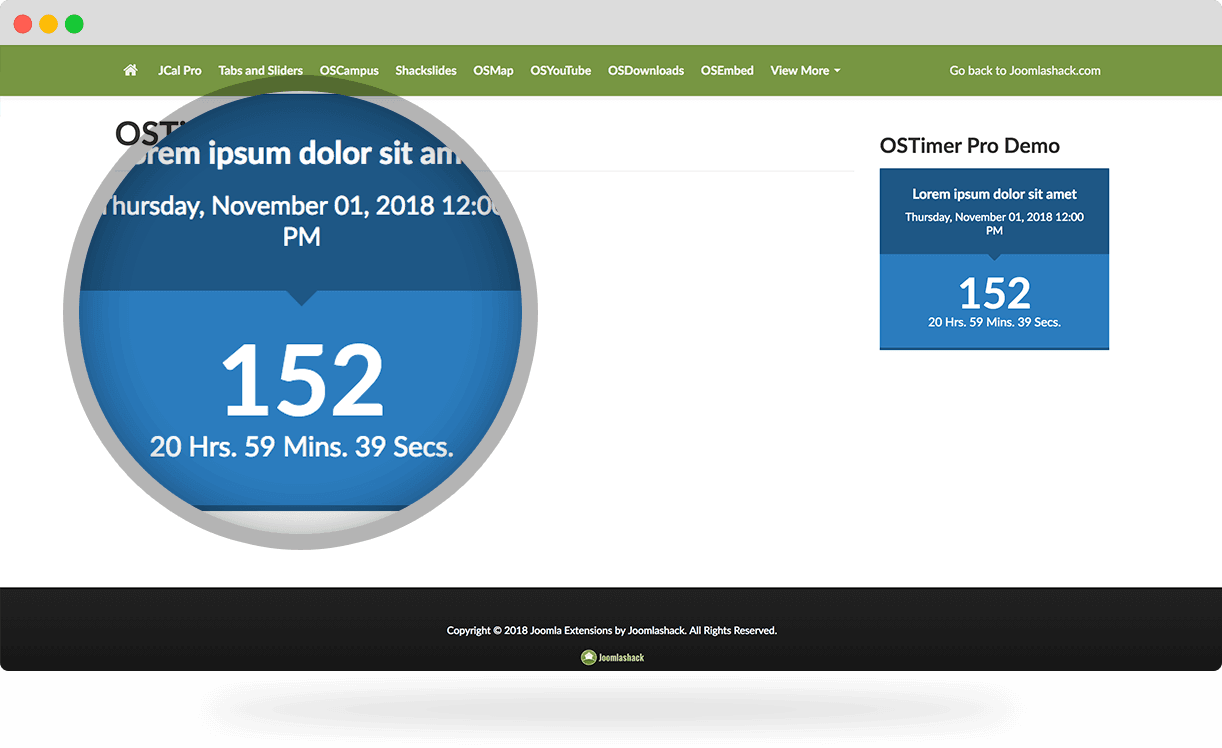Select OSCampus in the navigation bar
The width and height of the screenshot is (1222, 748).
pyautogui.click(x=349, y=71)
